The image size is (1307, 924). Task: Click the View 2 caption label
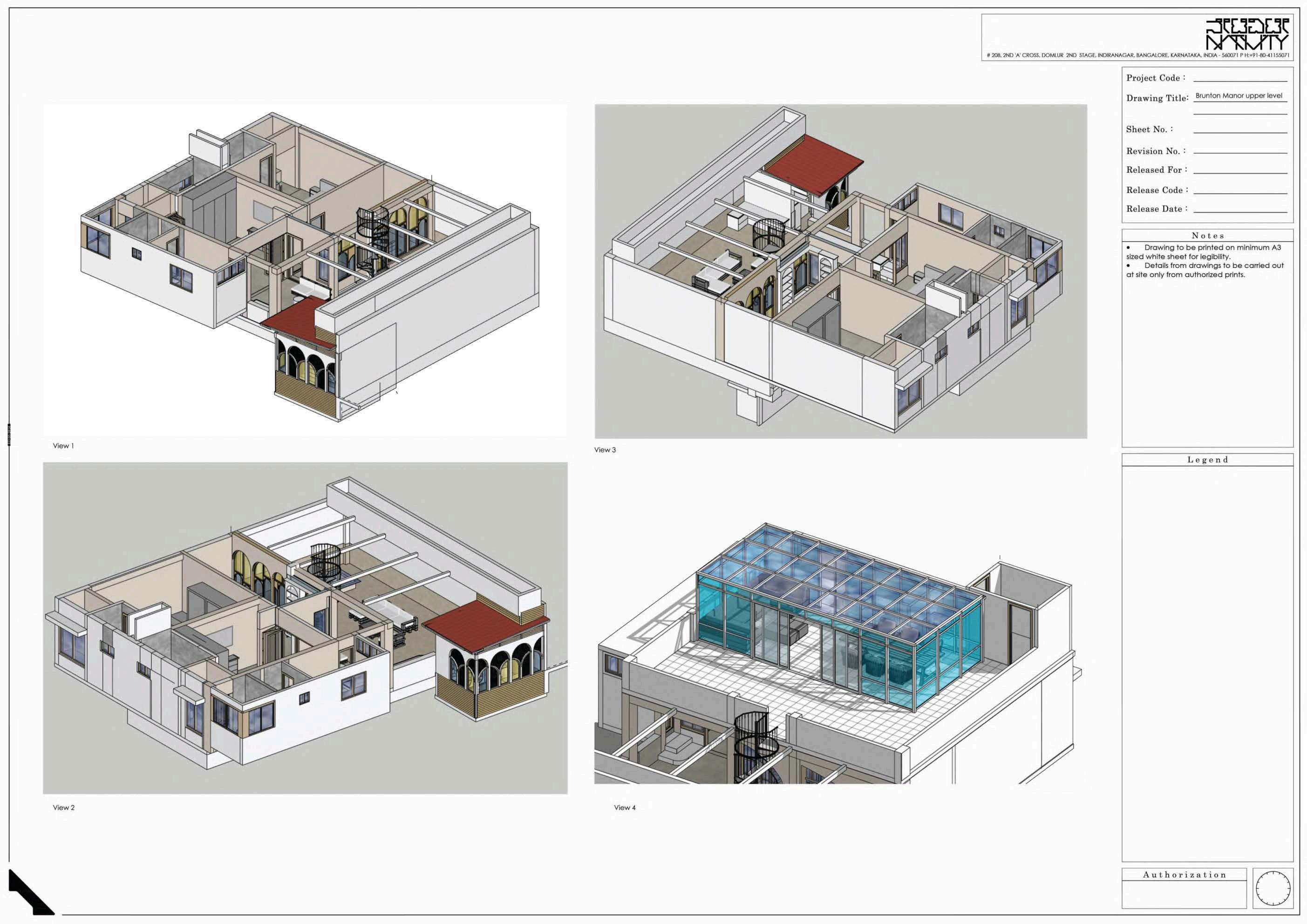(64, 807)
